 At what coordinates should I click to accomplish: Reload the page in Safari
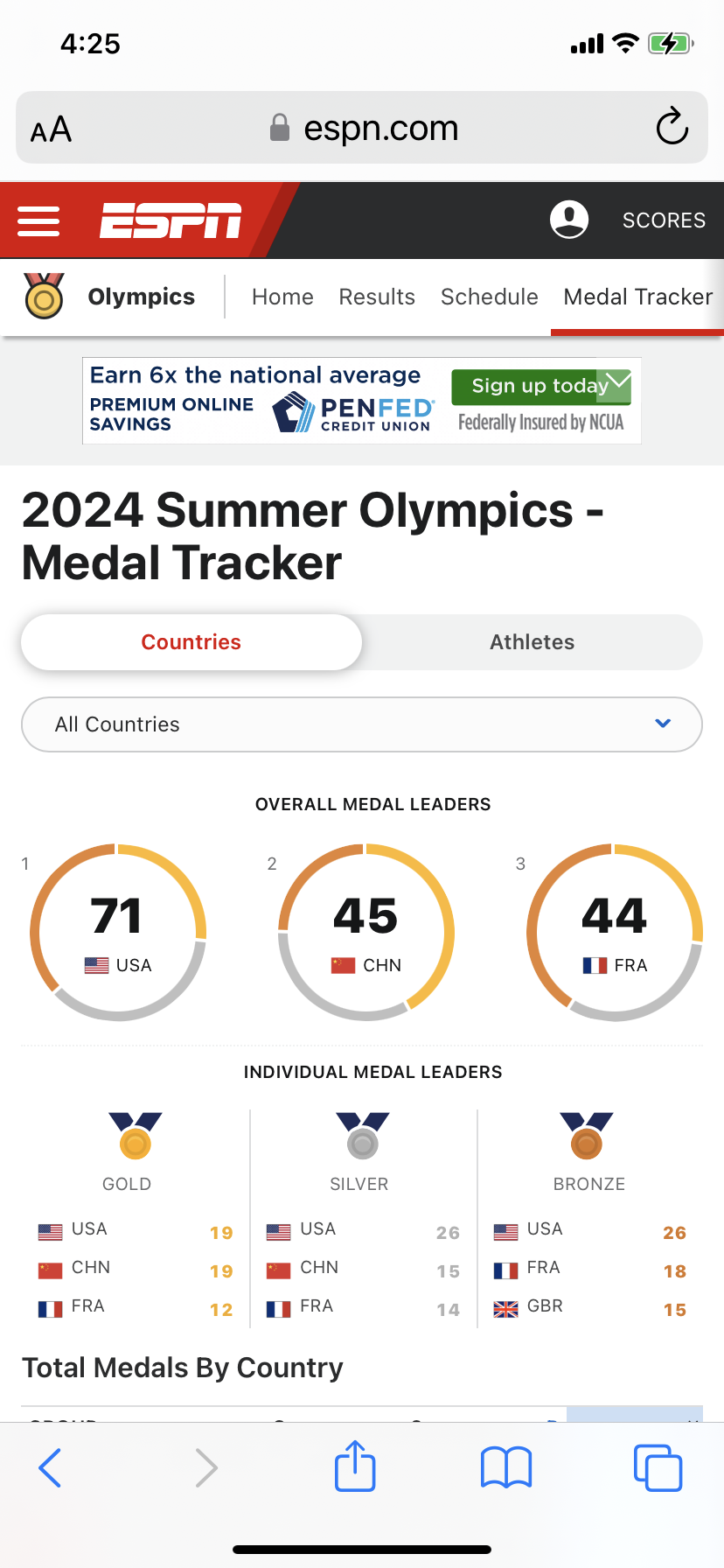[672, 128]
